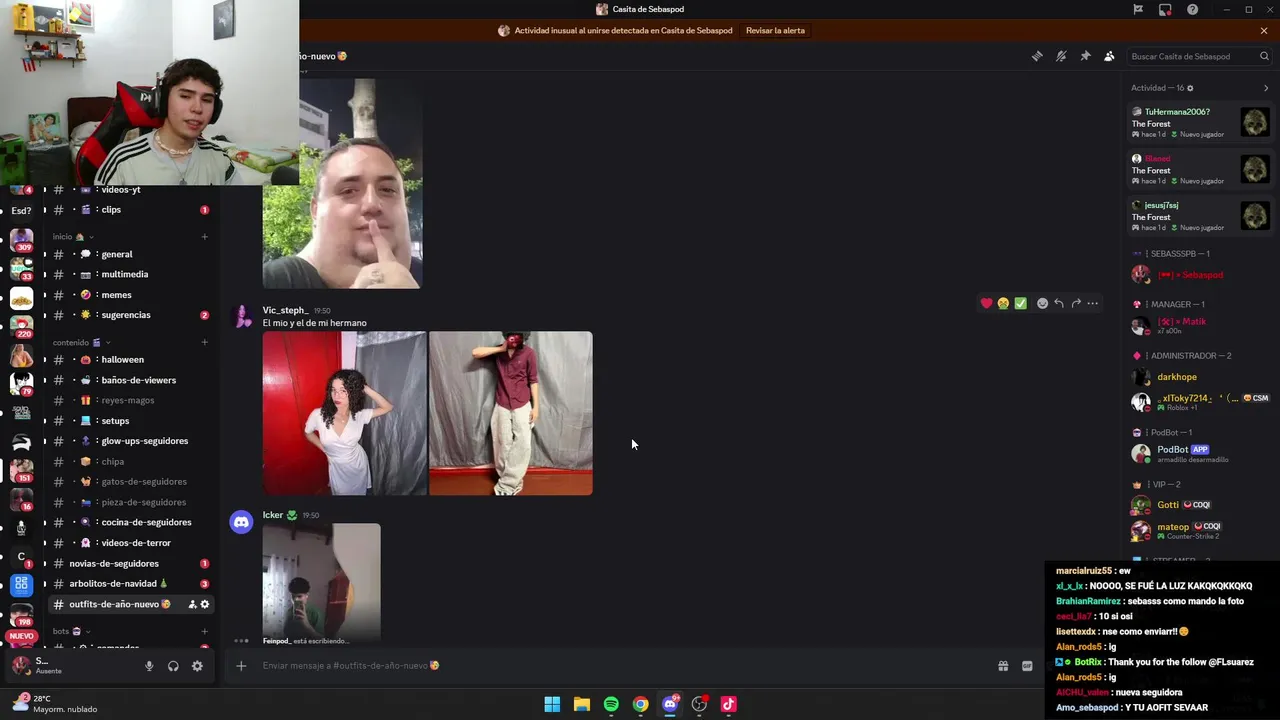Click Vic_steph_ username in chat

[285, 310]
